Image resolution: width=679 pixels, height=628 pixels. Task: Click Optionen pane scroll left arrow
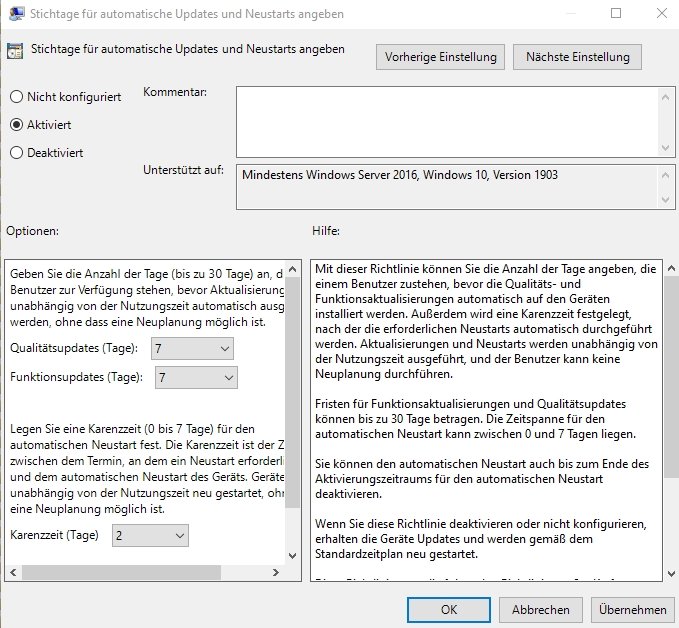tap(13, 573)
